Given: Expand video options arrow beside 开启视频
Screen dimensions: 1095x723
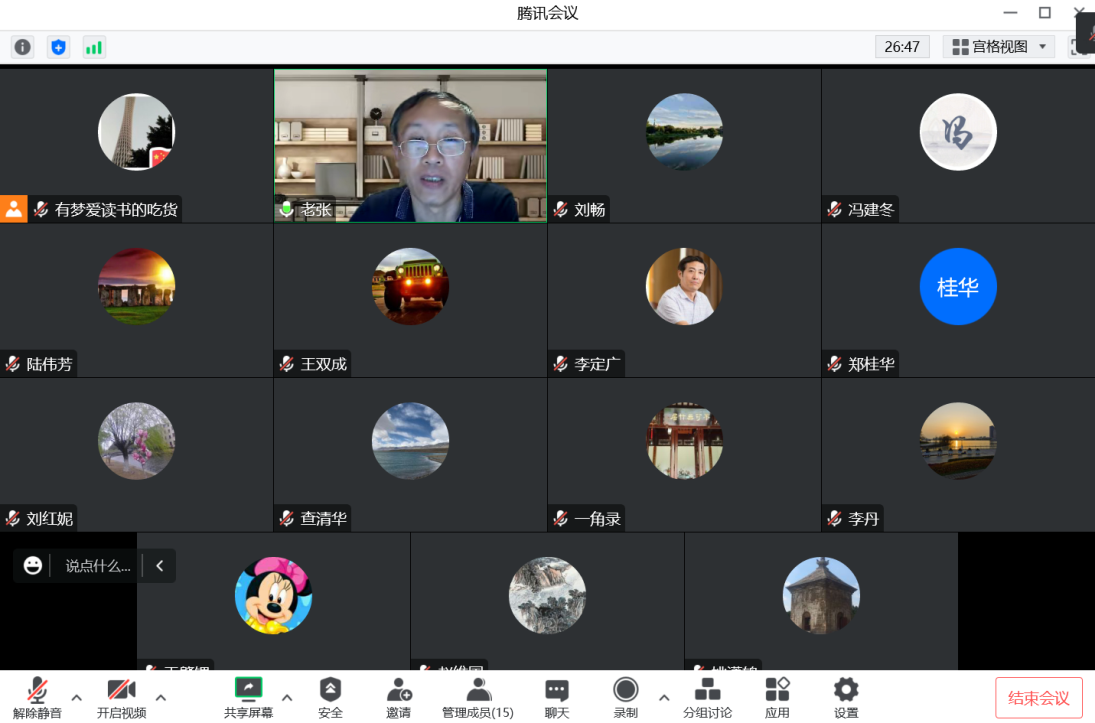Looking at the screenshot, I should point(160,697).
